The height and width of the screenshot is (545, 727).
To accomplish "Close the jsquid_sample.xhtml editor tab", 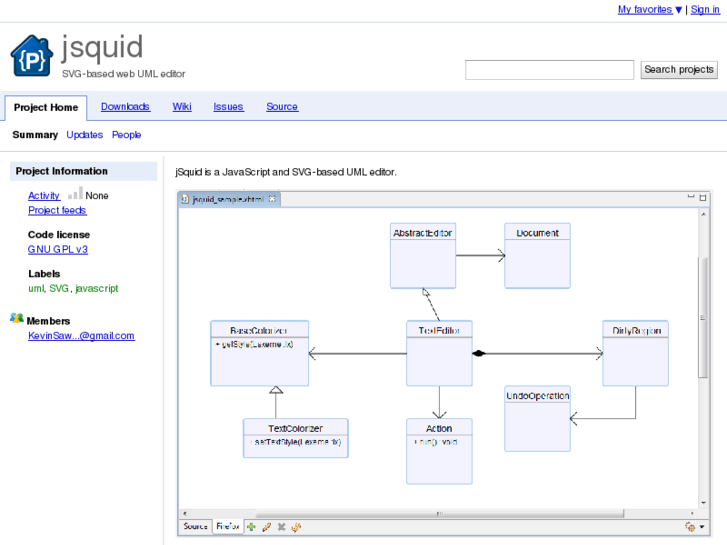I will [x=272, y=199].
